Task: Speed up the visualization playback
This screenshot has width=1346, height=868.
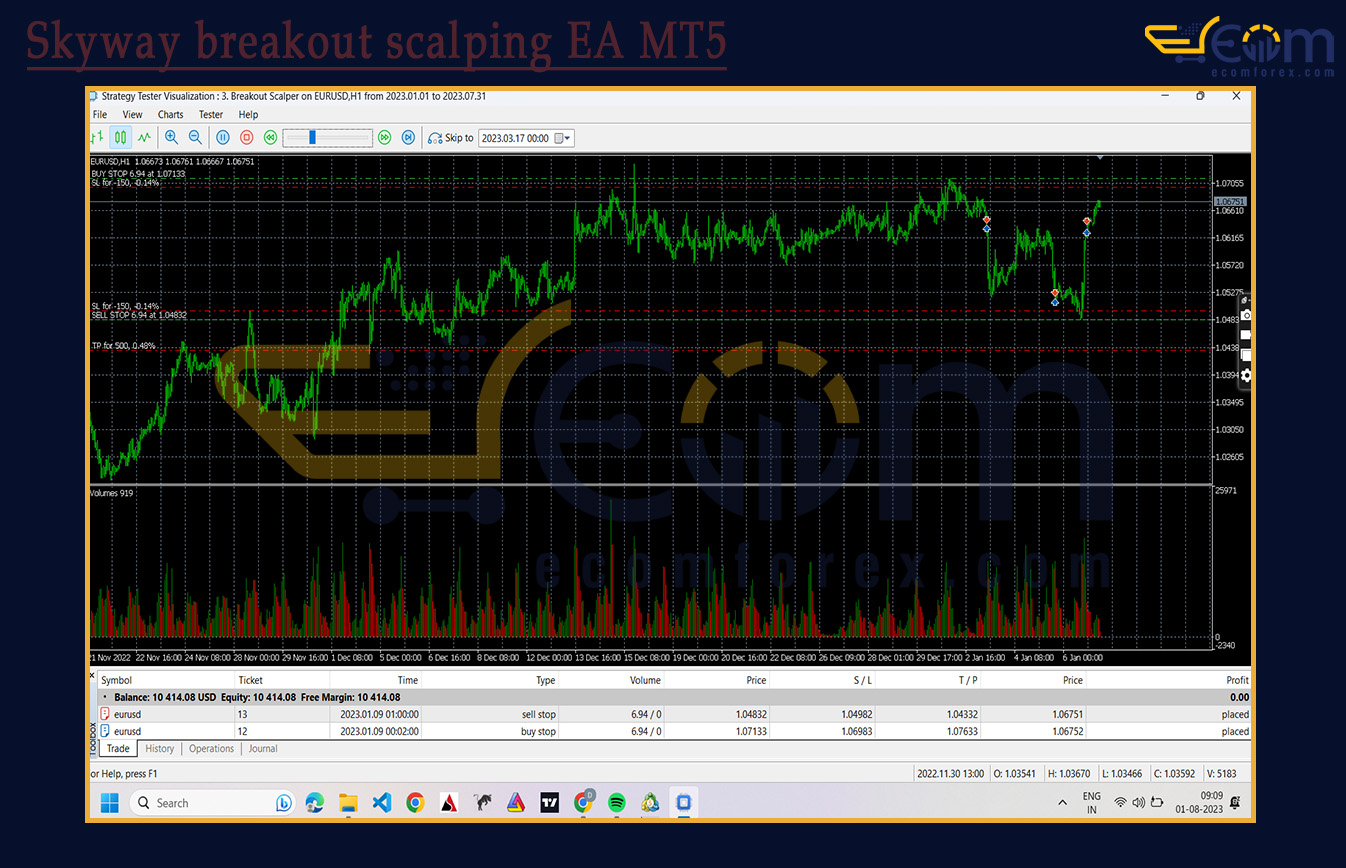Action: point(384,138)
